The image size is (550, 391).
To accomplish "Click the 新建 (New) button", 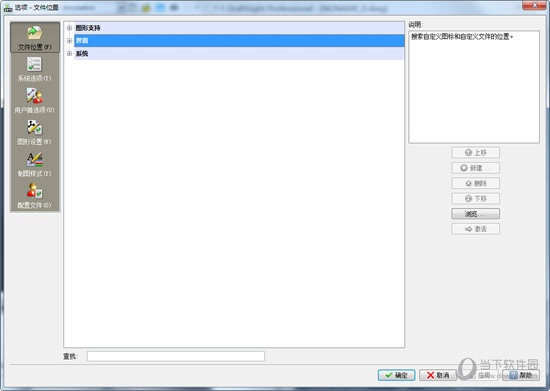I will pyautogui.click(x=475, y=168).
